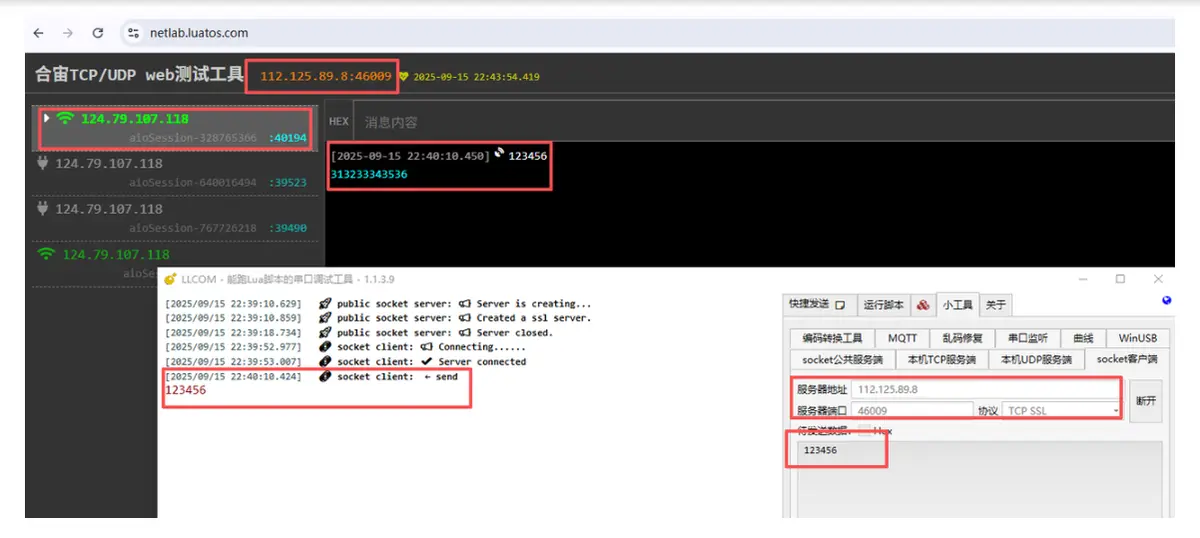The width and height of the screenshot is (1200, 538).
Task: Maximize the LLCOM window
Action: tap(1120, 279)
